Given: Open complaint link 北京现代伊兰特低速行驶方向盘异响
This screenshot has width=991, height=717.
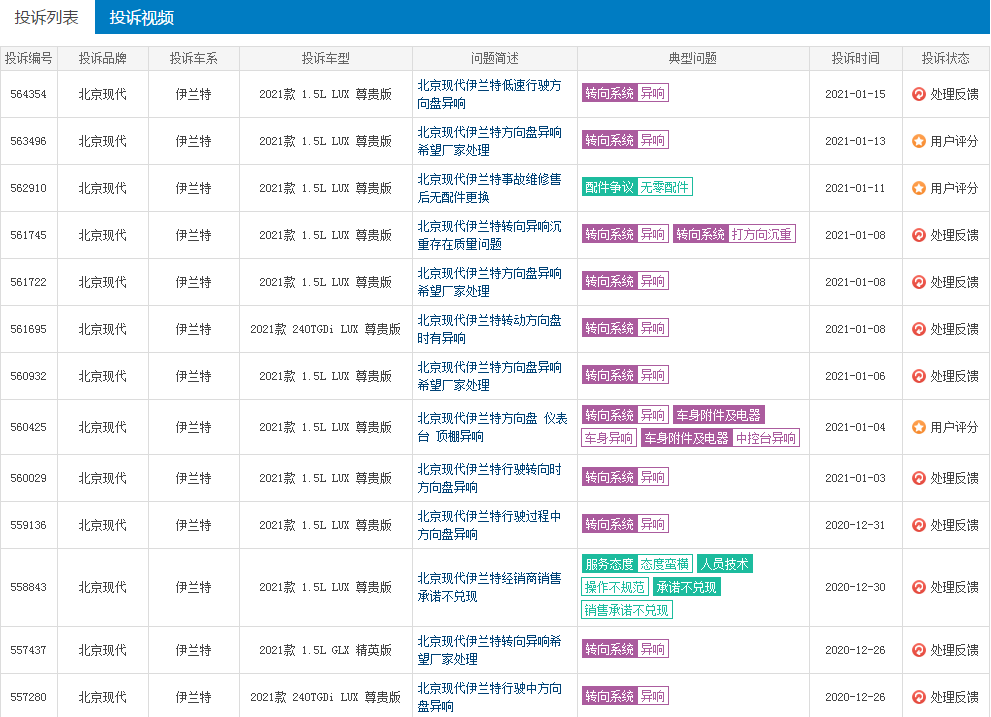Looking at the screenshot, I should 489,94.
